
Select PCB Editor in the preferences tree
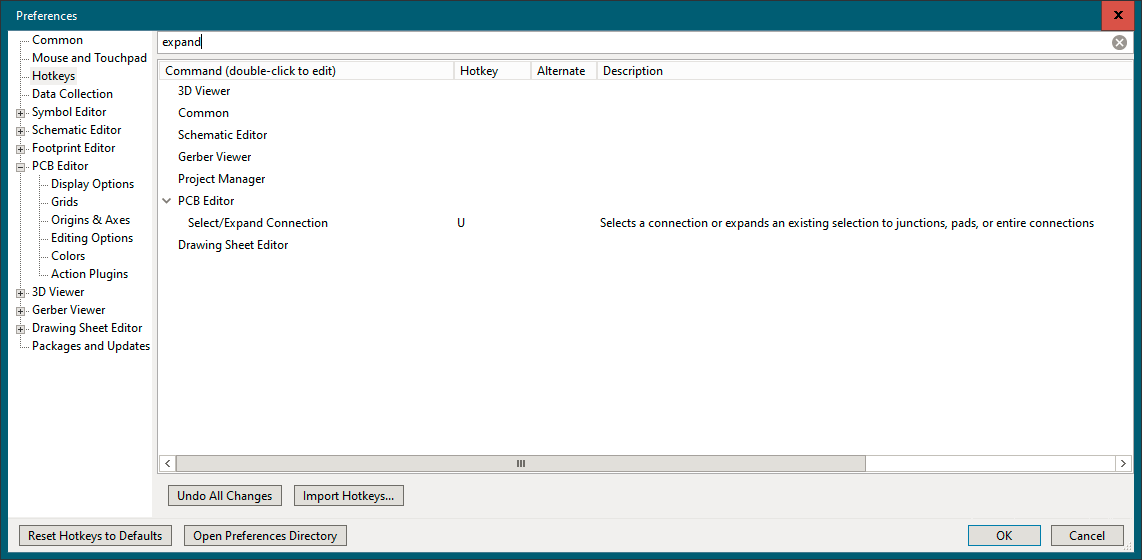[60, 166]
